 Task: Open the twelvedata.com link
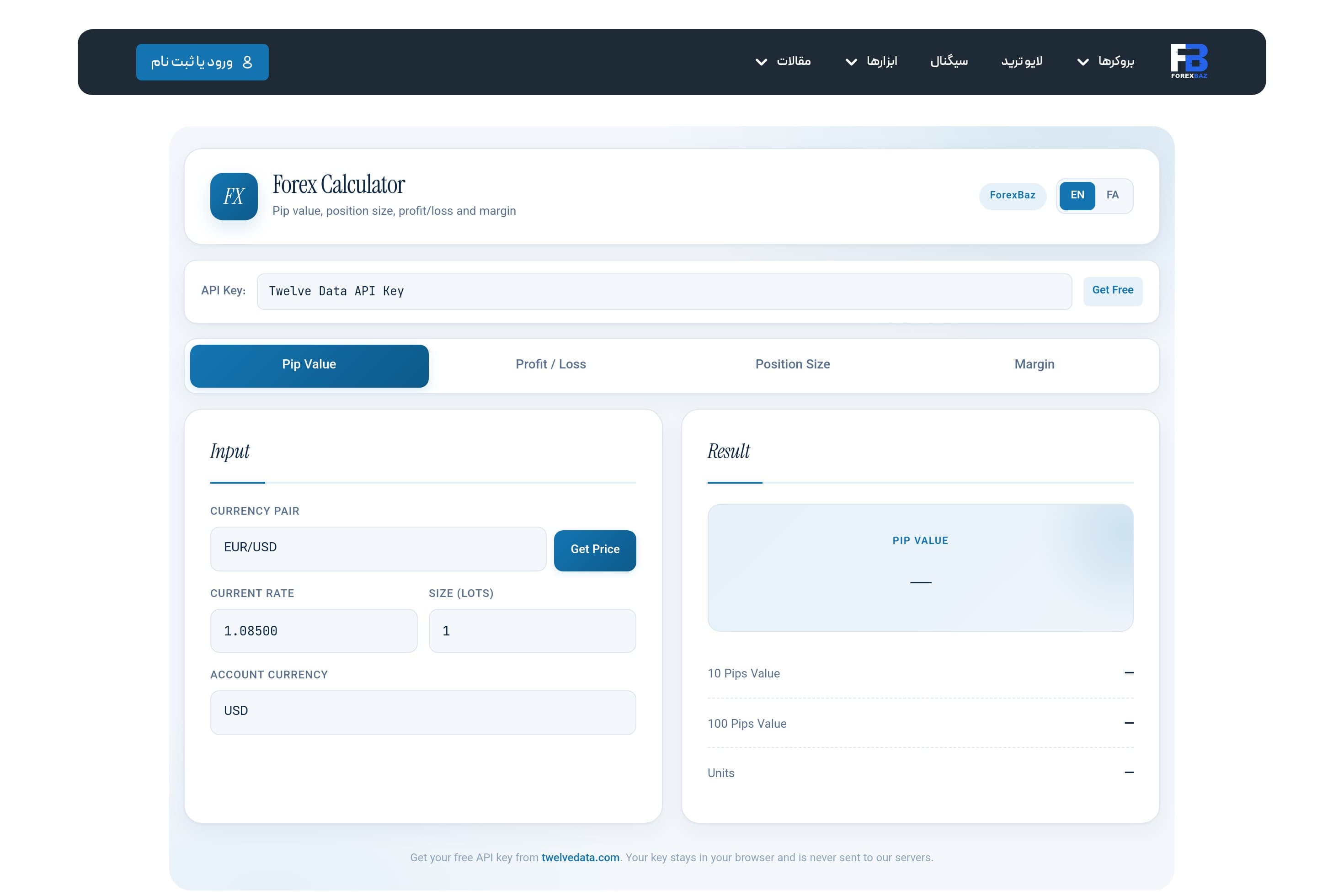[x=580, y=857]
